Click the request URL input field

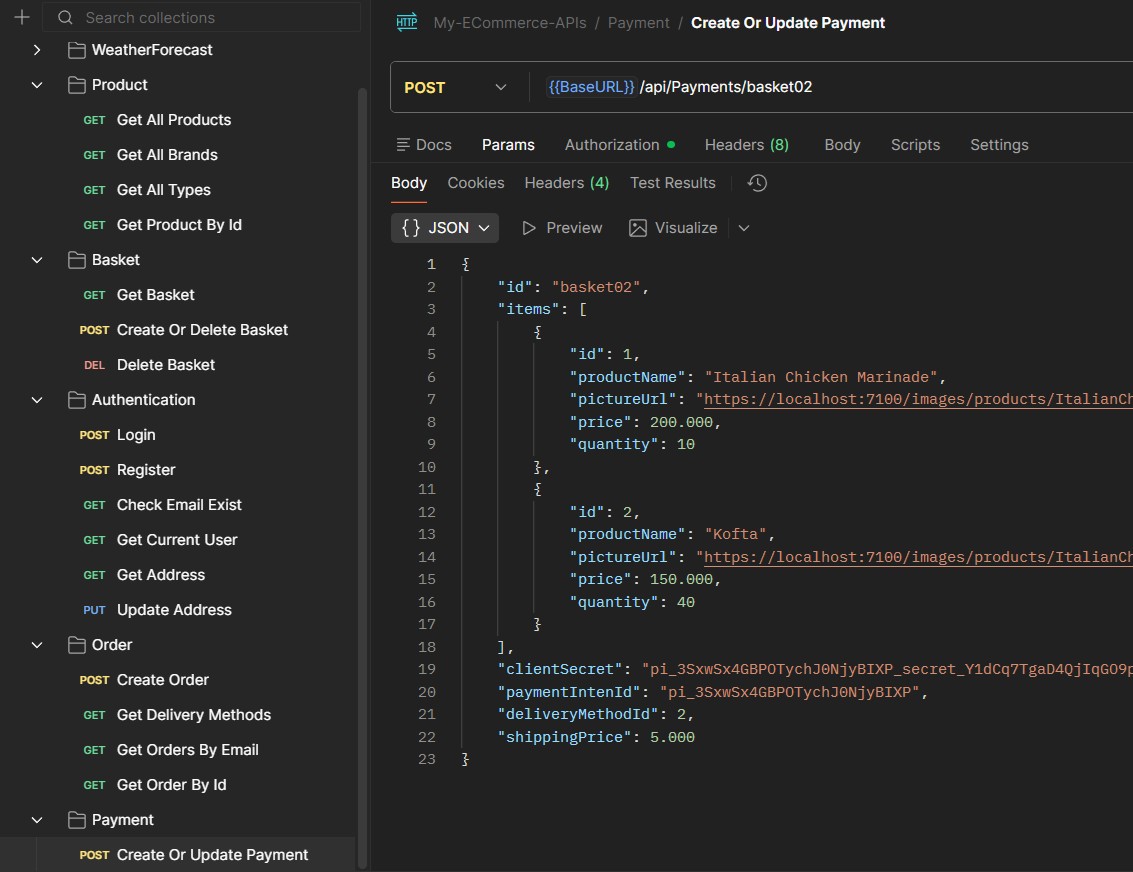(831, 87)
